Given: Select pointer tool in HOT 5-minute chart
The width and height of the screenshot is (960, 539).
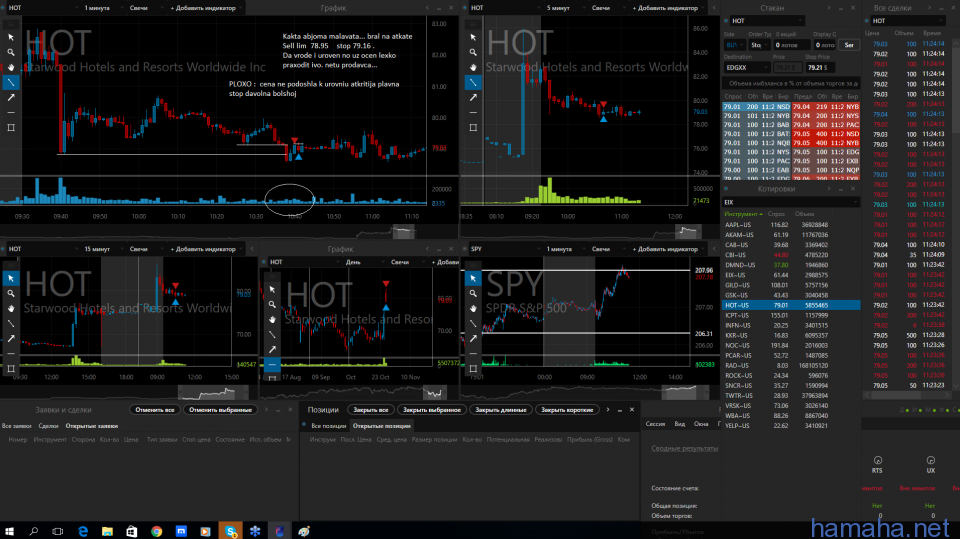Looking at the screenshot, I should tap(473, 37).
